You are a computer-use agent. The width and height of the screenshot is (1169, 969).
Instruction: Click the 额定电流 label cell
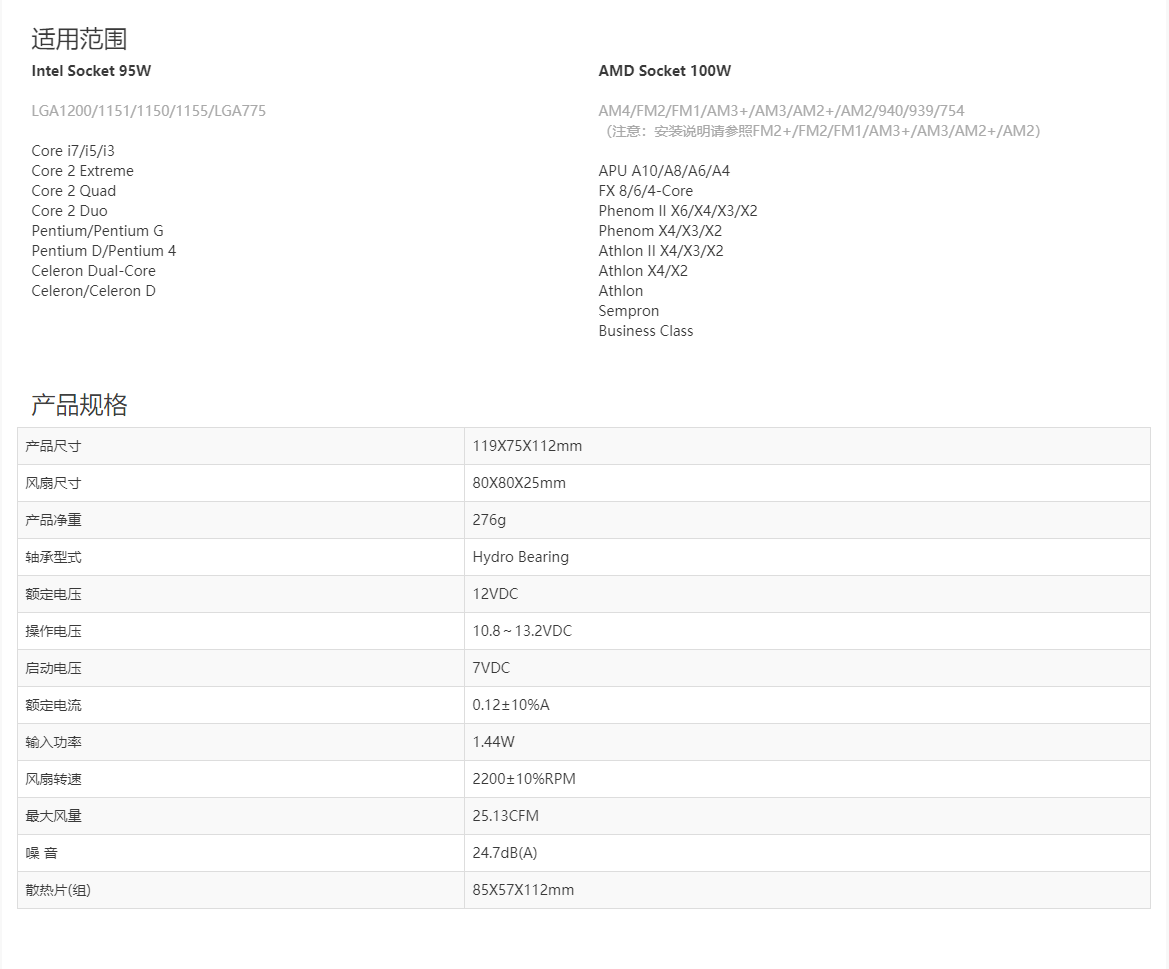pos(241,705)
